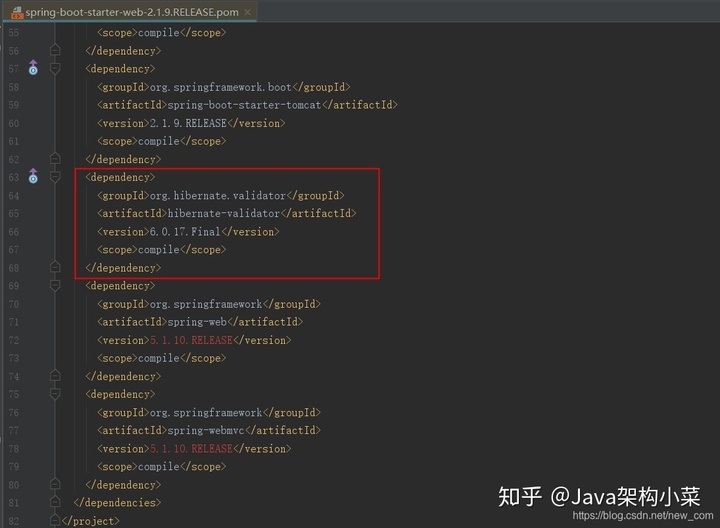Click the fold end marker on line 82

coord(55,520)
